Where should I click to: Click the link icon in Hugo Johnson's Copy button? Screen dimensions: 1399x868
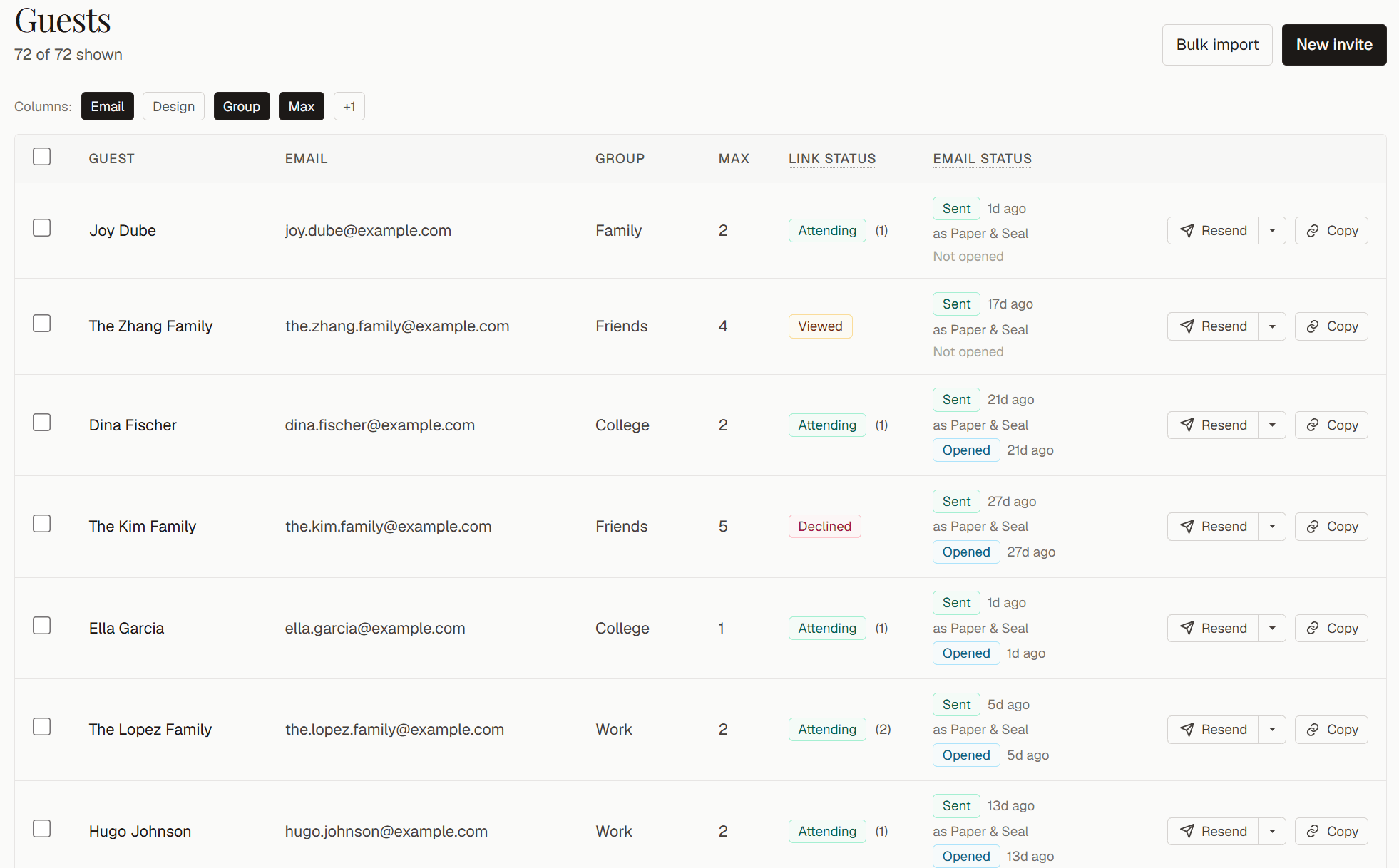pos(1313,832)
